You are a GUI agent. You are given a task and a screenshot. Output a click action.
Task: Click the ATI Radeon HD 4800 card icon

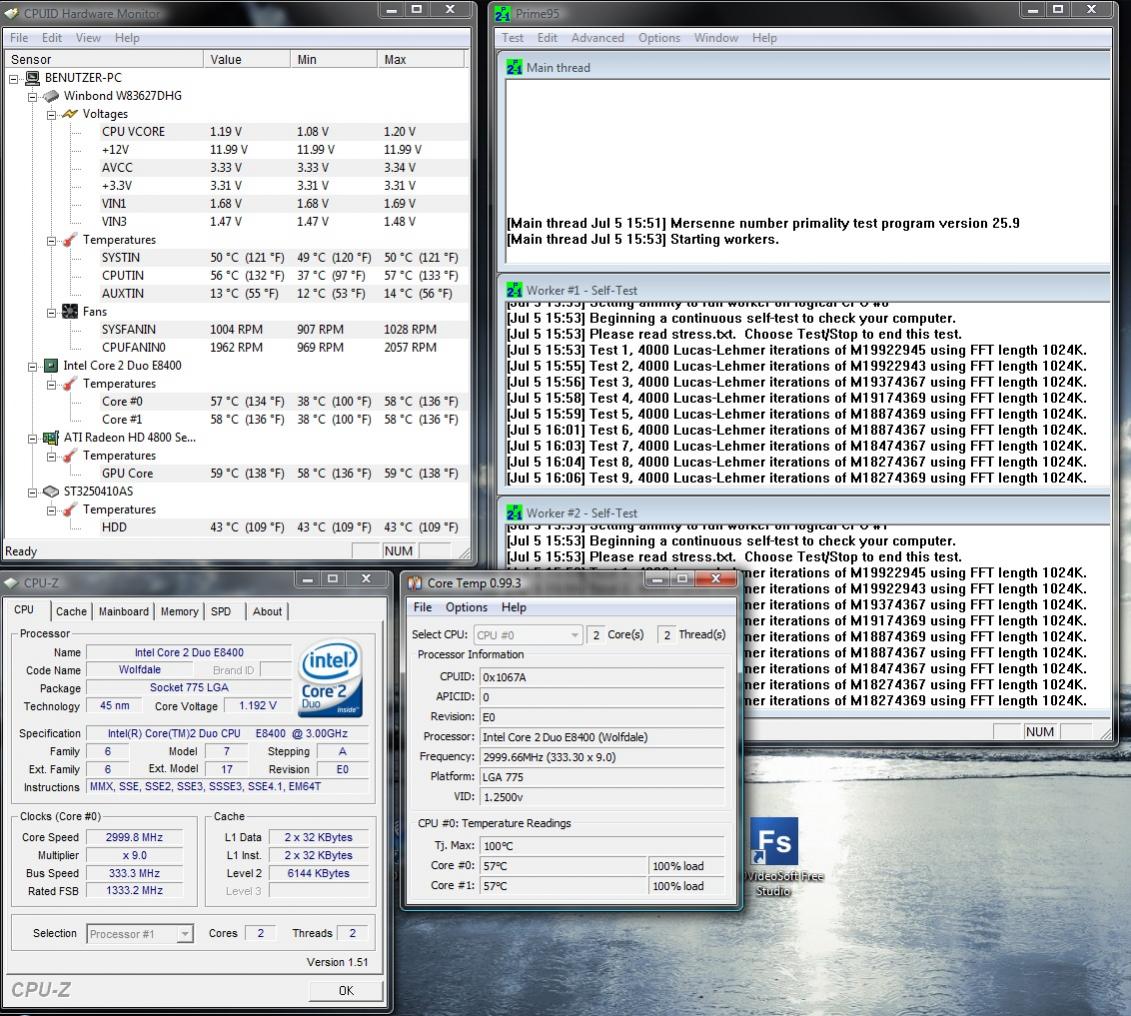[x=51, y=438]
